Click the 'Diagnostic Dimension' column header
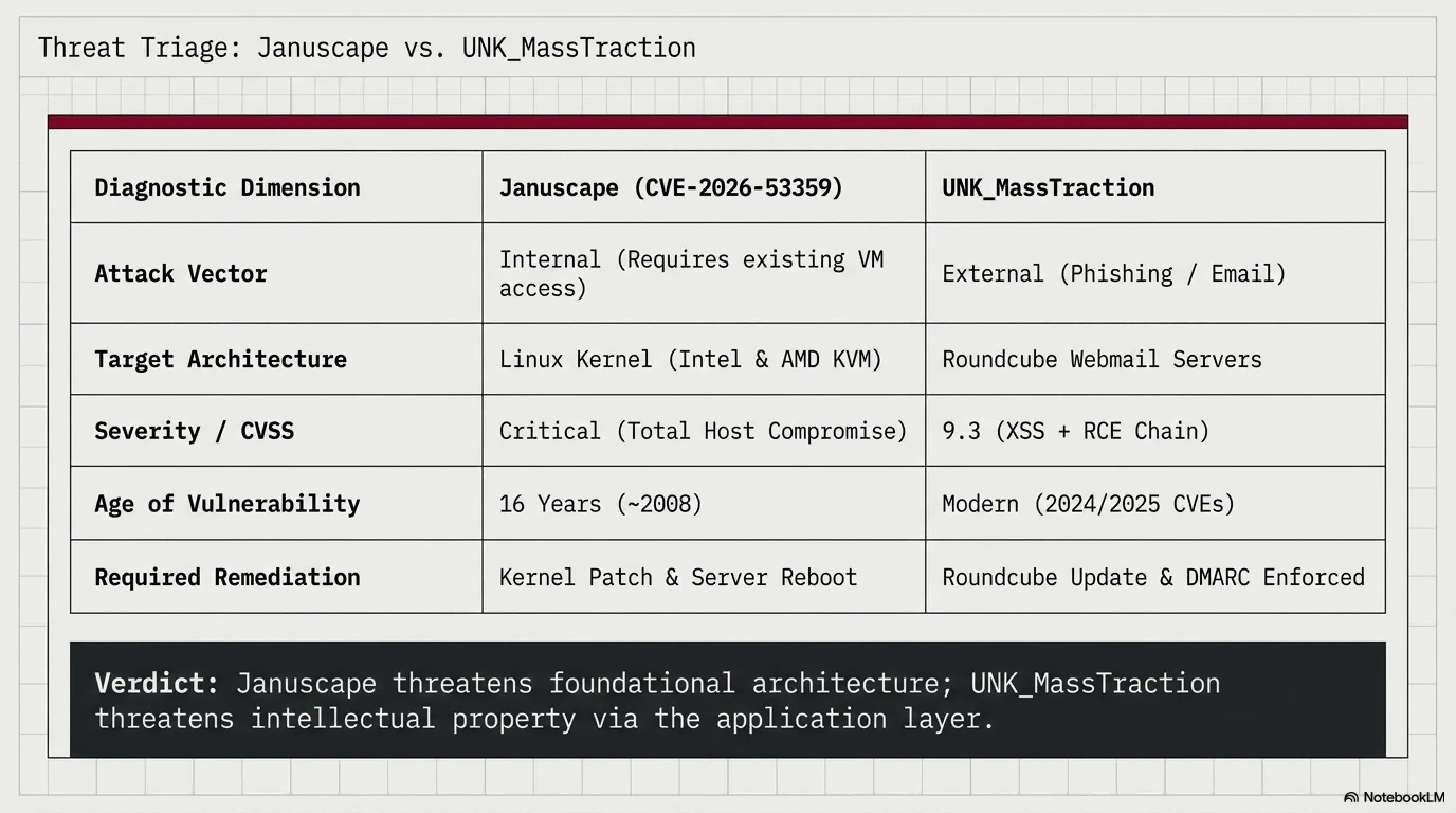This screenshot has height=813, width=1456. [227, 188]
